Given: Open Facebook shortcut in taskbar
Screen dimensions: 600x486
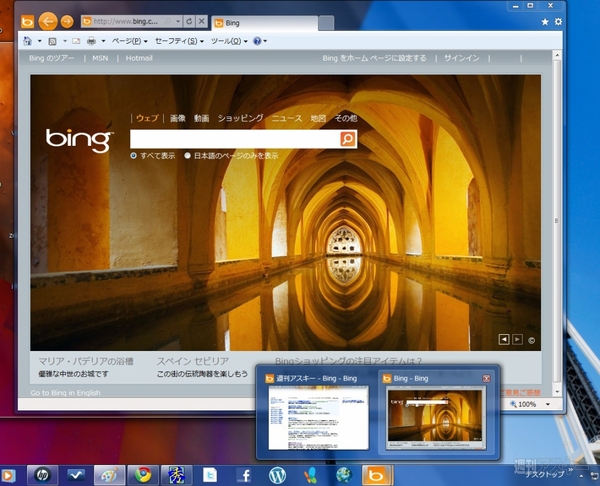Looking at the screenshot, I should (244, 475).
